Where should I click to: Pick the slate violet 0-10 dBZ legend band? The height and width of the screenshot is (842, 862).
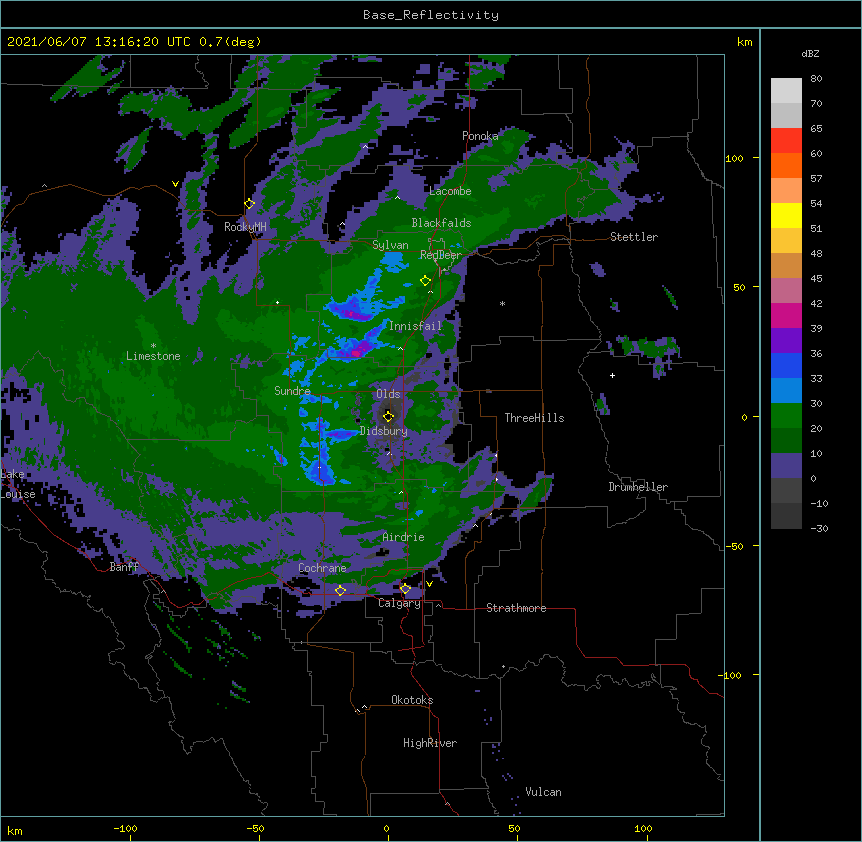(x=786, y=466)
